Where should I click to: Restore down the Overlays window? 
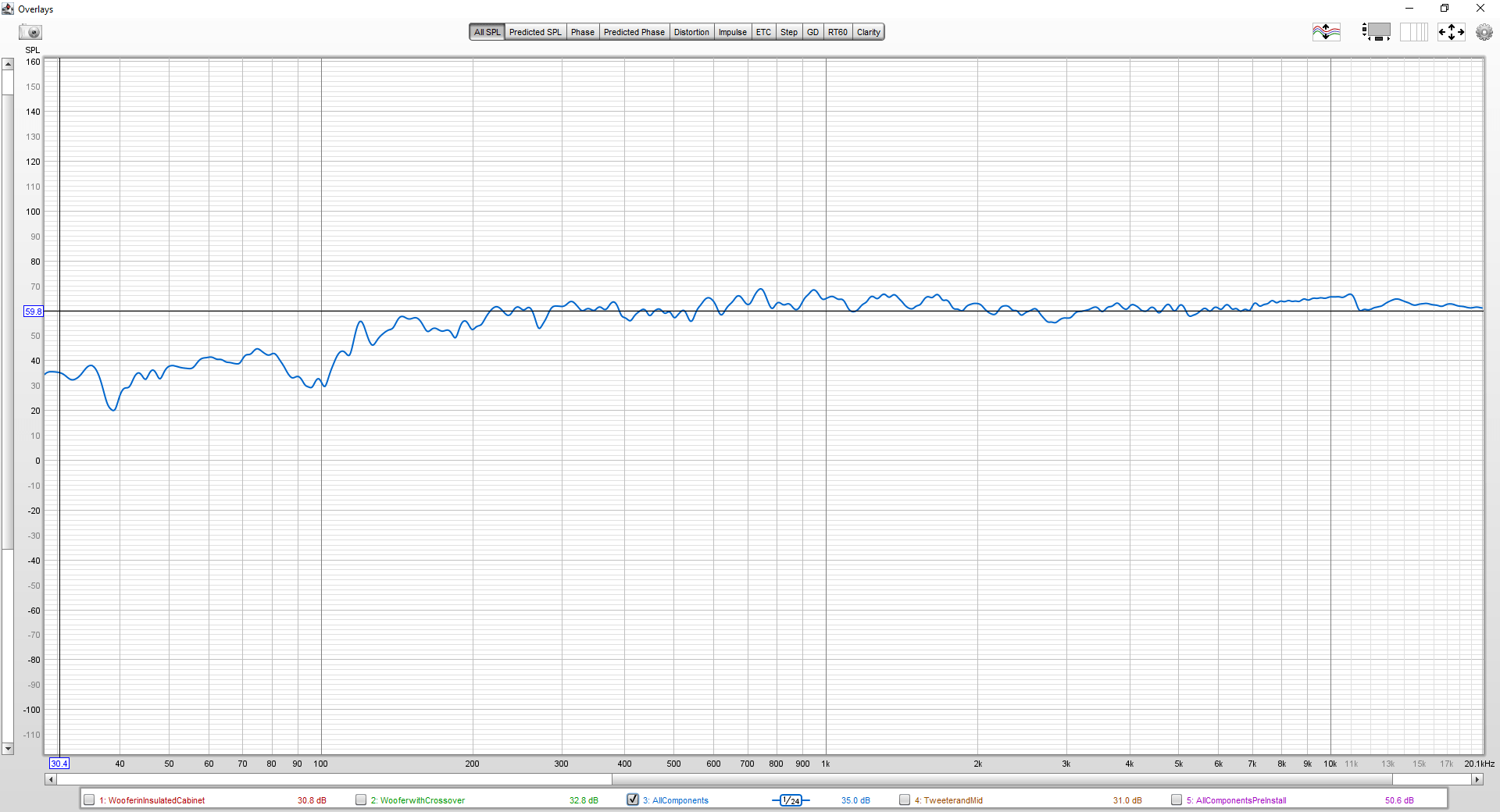click(1445, 9)
